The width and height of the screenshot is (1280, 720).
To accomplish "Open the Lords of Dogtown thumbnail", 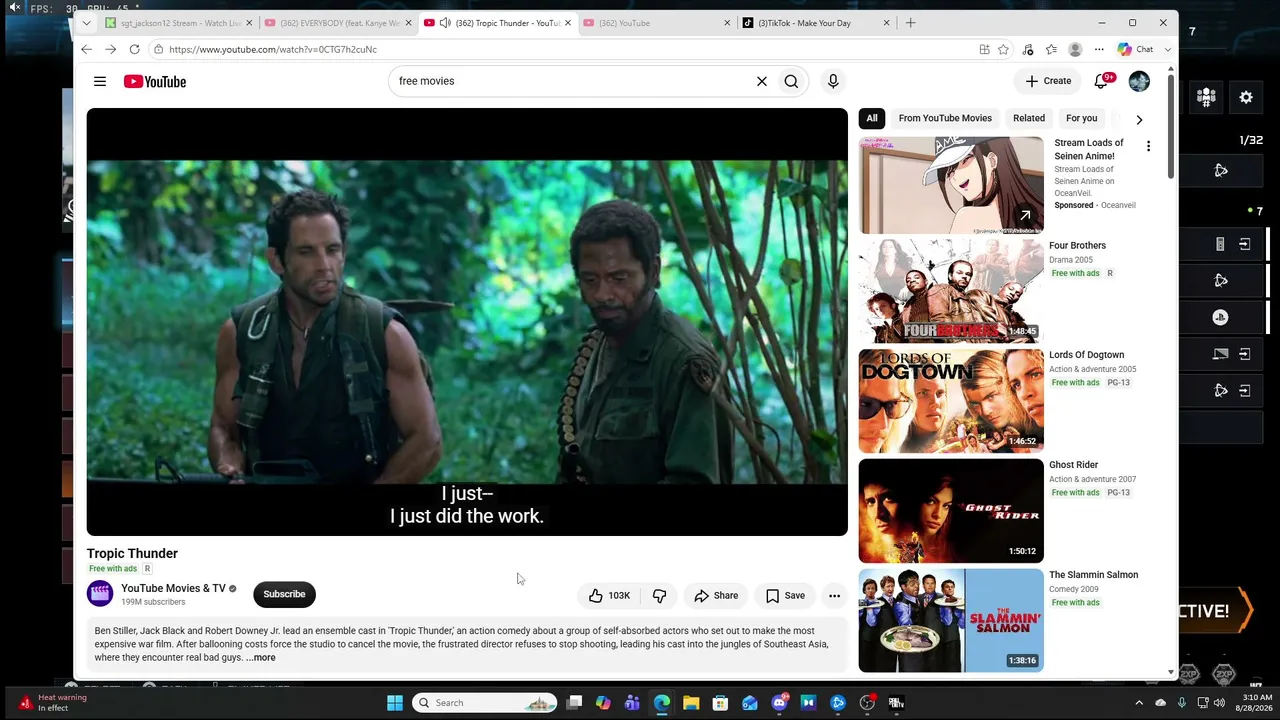I will coord(951,401).
